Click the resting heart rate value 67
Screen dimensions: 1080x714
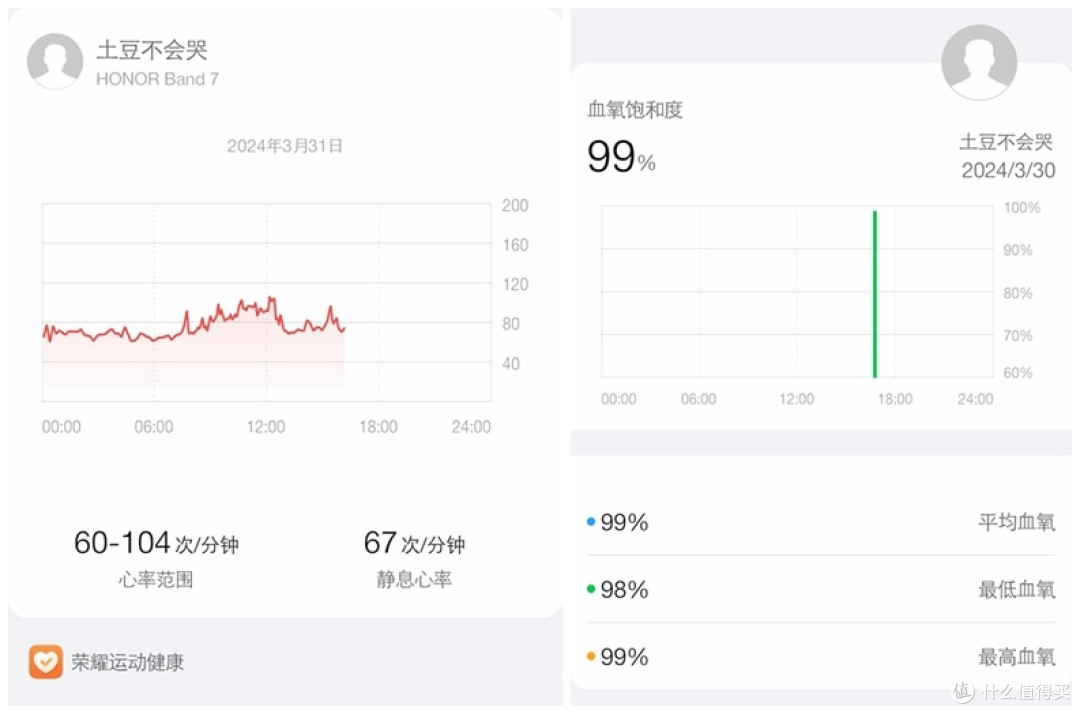[x=380, y=543]
